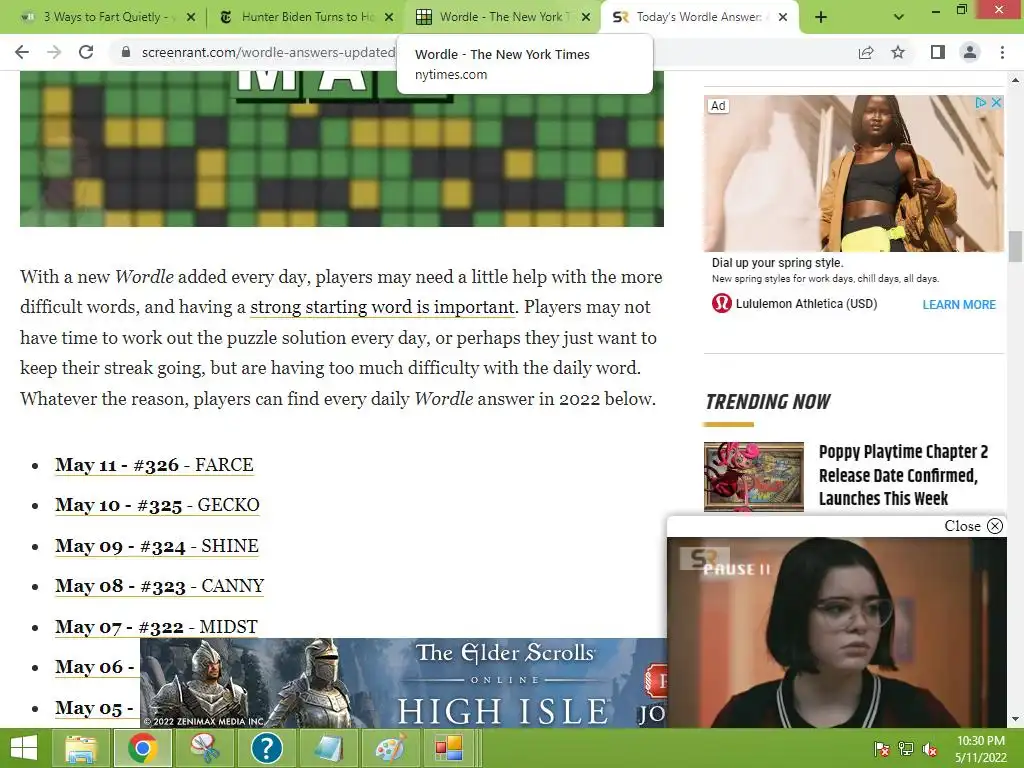Open the taskbar clock and date
This screenshot has width=1024, height=768.
(981, 749)
